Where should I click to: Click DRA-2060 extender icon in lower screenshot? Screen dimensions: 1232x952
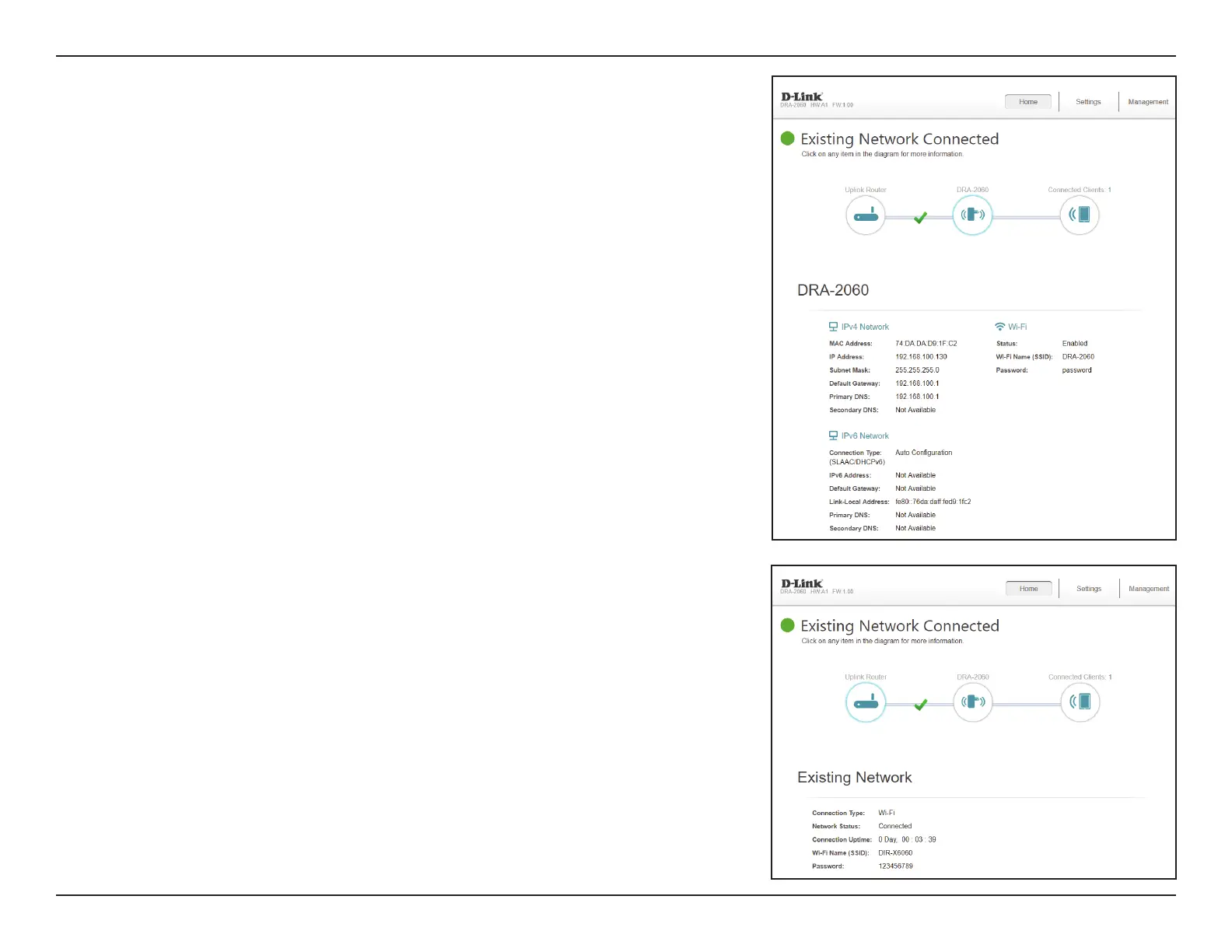[972, 702]
